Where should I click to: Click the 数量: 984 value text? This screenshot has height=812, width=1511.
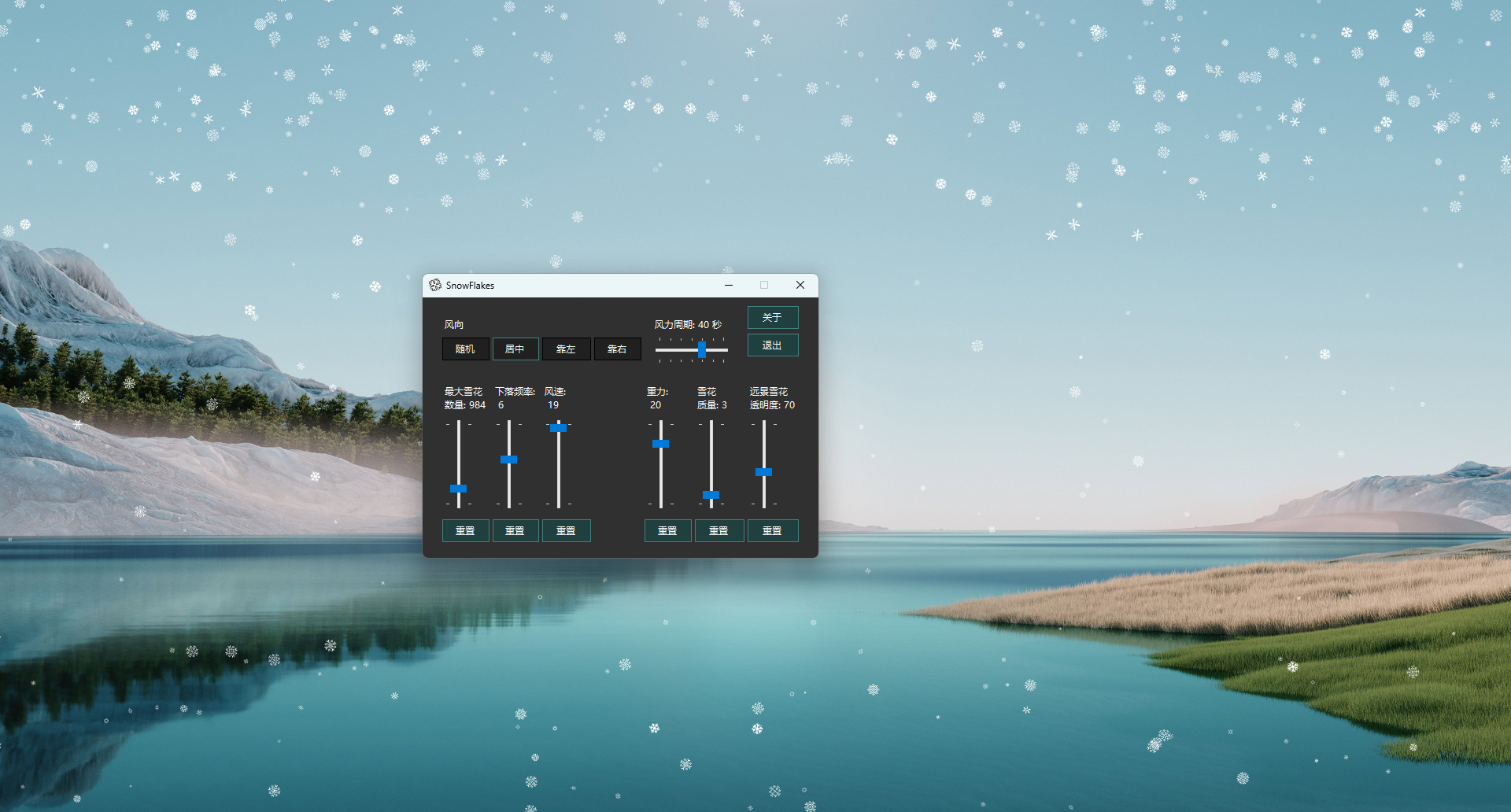pyautogui.click(x=465, y=405)
